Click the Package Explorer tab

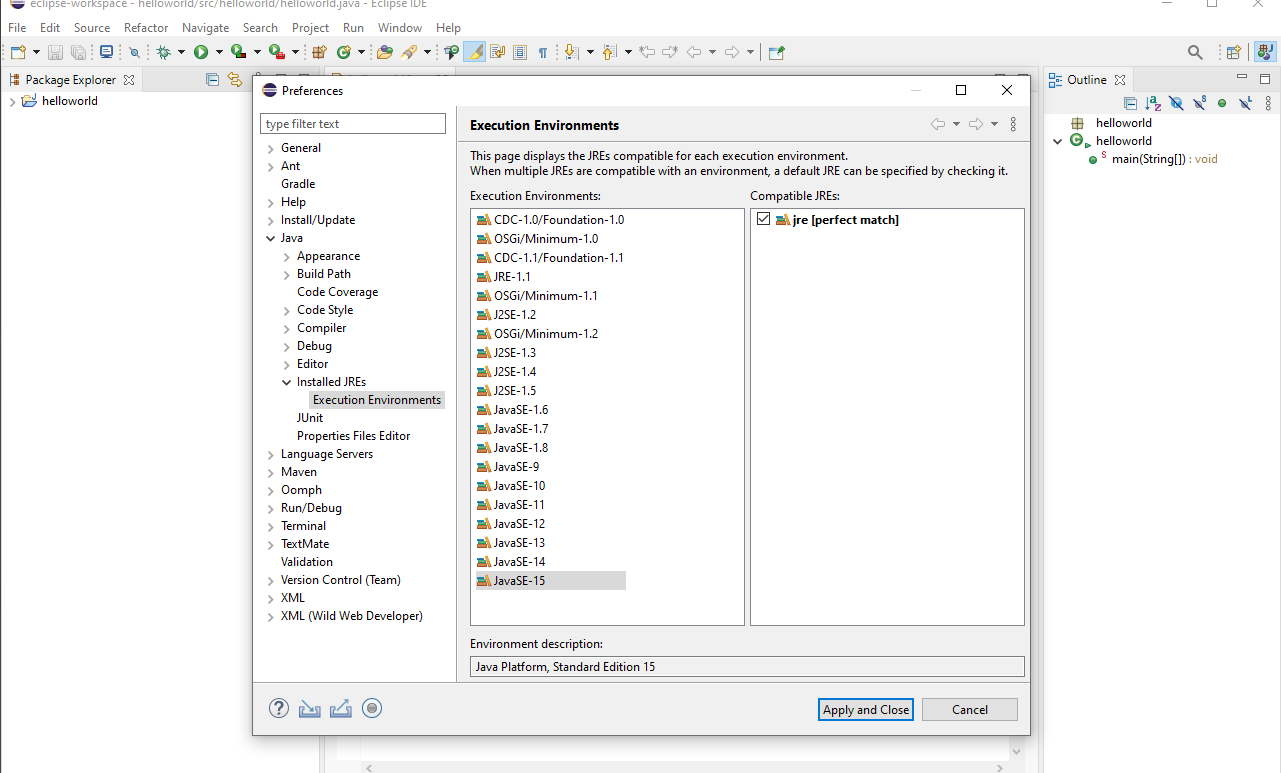[x=70, y=79]
